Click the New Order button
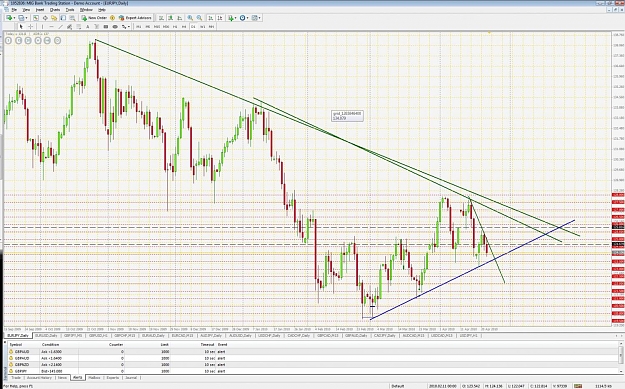625x389 pixels. coord(94,18)
